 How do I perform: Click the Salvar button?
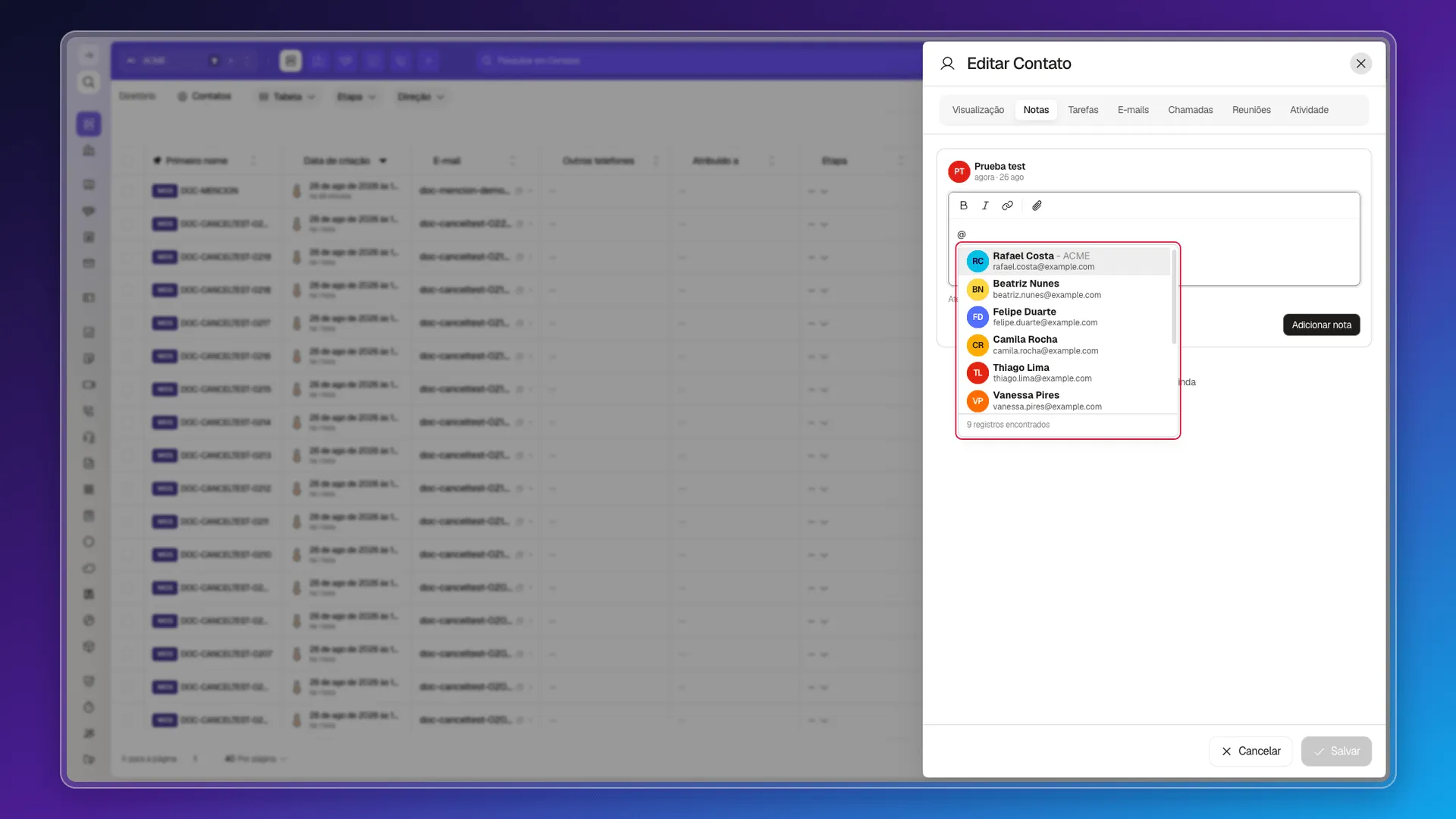click(1336, 751)
